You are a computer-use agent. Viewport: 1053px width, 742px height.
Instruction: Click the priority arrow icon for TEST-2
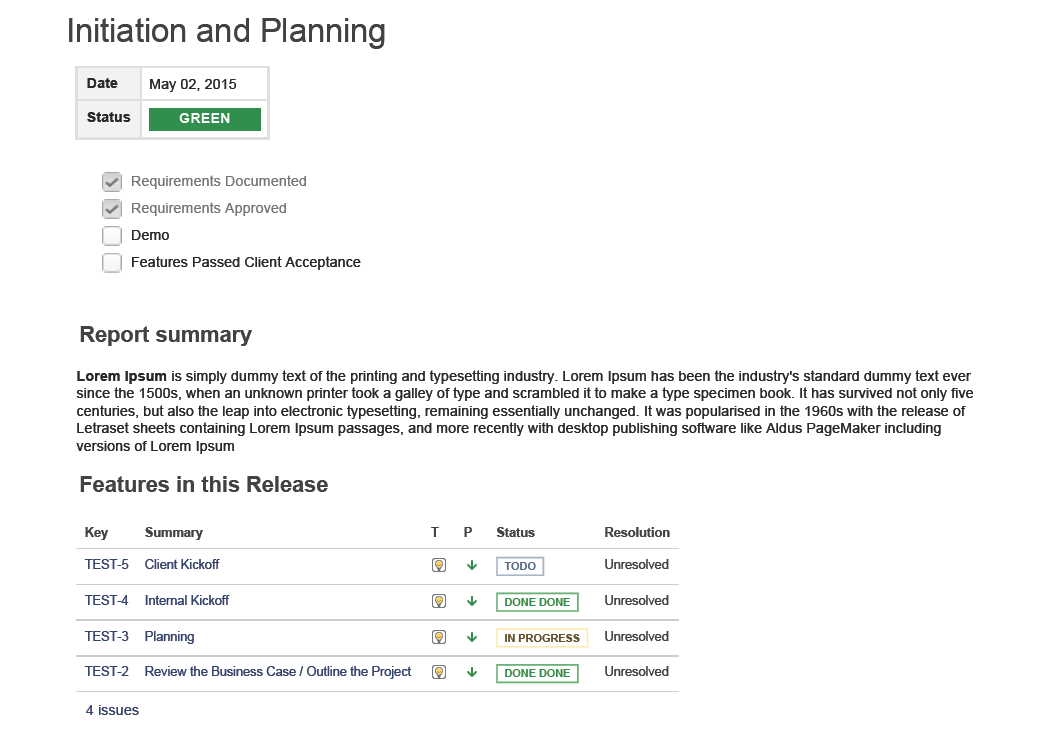tap(472, 672)
